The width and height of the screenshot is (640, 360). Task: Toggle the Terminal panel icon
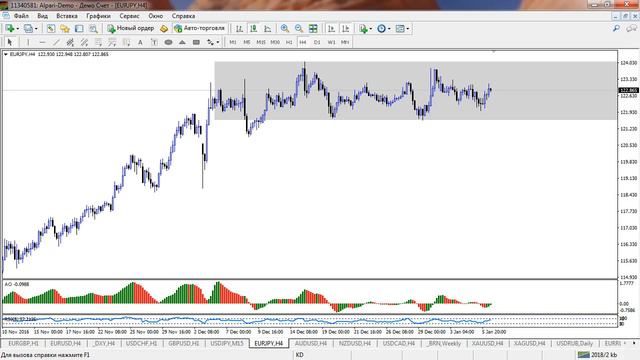[93, 29]
